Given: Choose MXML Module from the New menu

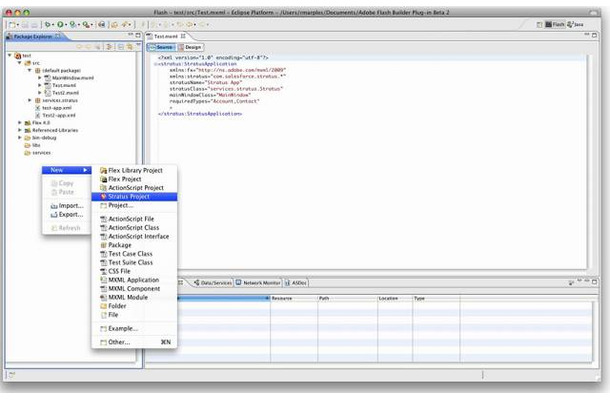Looking at the screenshot, I should point(134,297).
